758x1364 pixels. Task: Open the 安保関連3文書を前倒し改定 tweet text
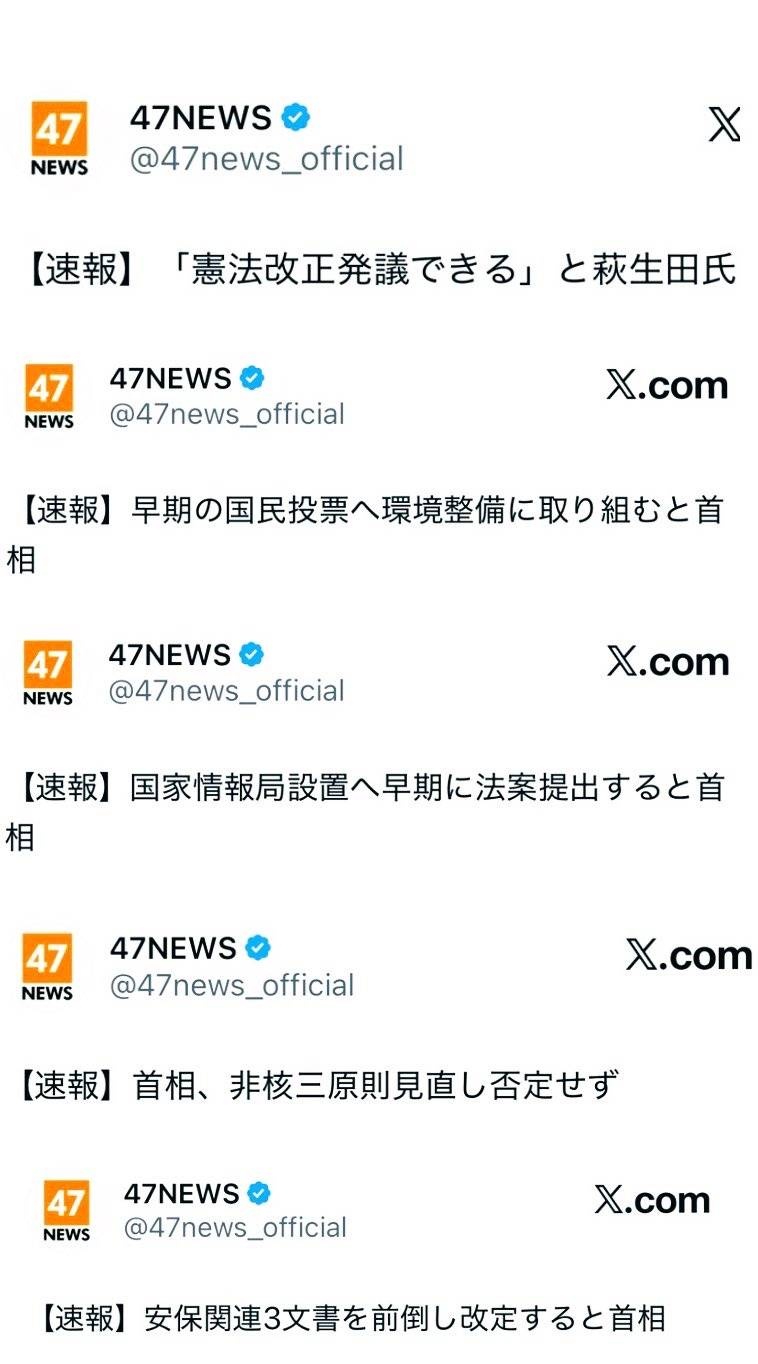353,1318
